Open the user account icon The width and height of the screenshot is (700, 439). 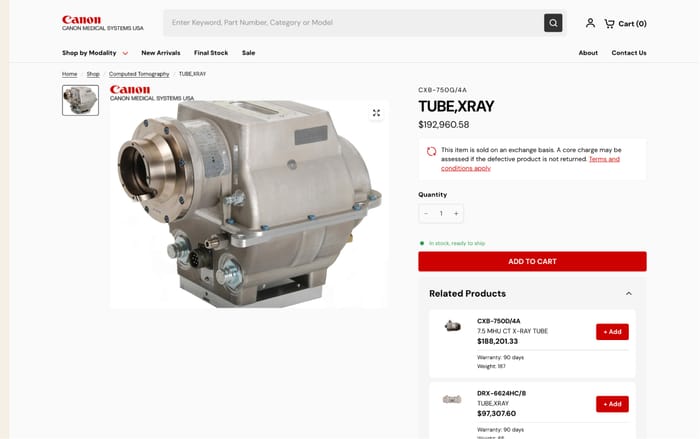click(x=590, y=23)
